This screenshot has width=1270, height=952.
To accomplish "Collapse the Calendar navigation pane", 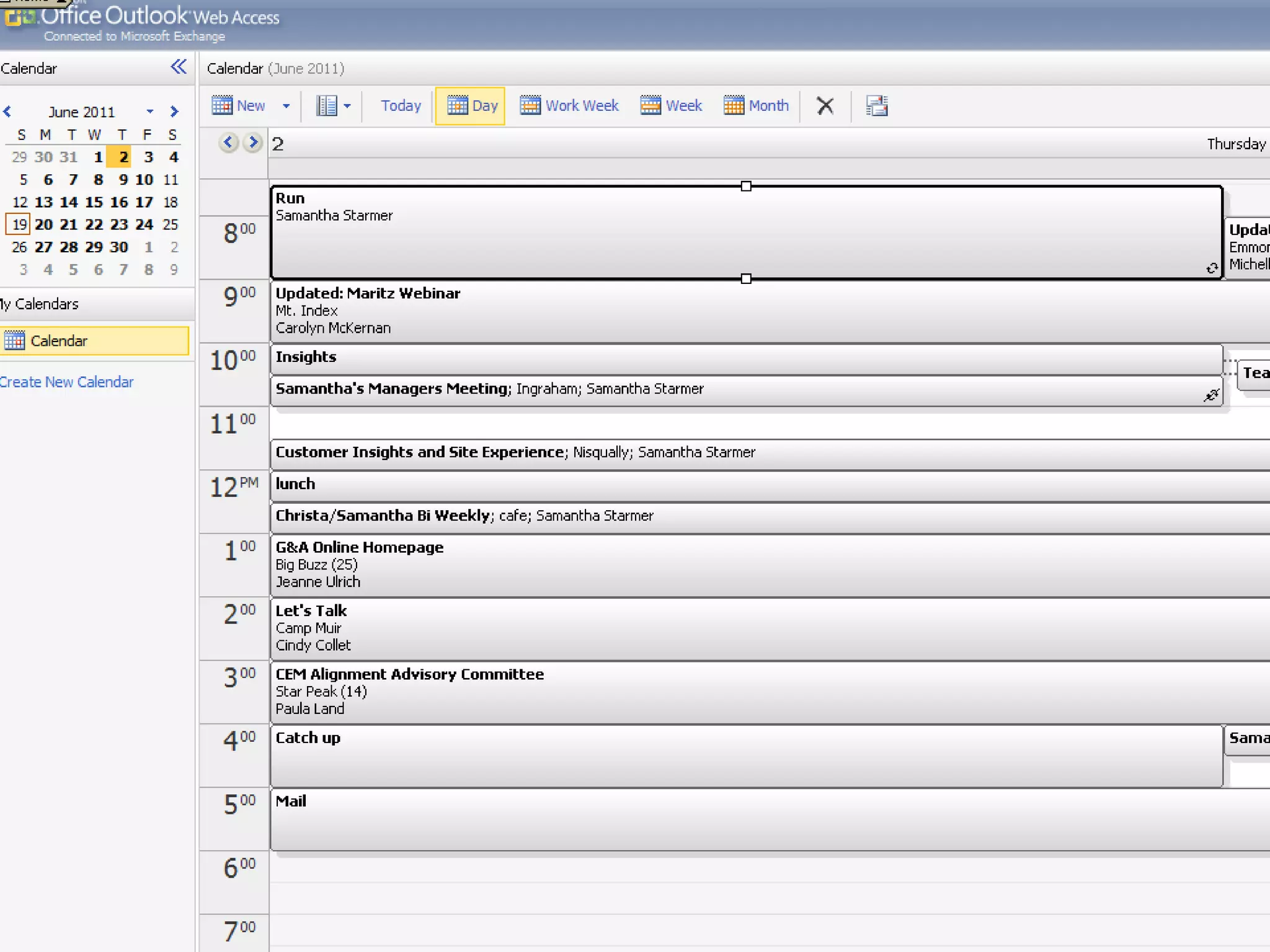I will [x=179, y=67].
